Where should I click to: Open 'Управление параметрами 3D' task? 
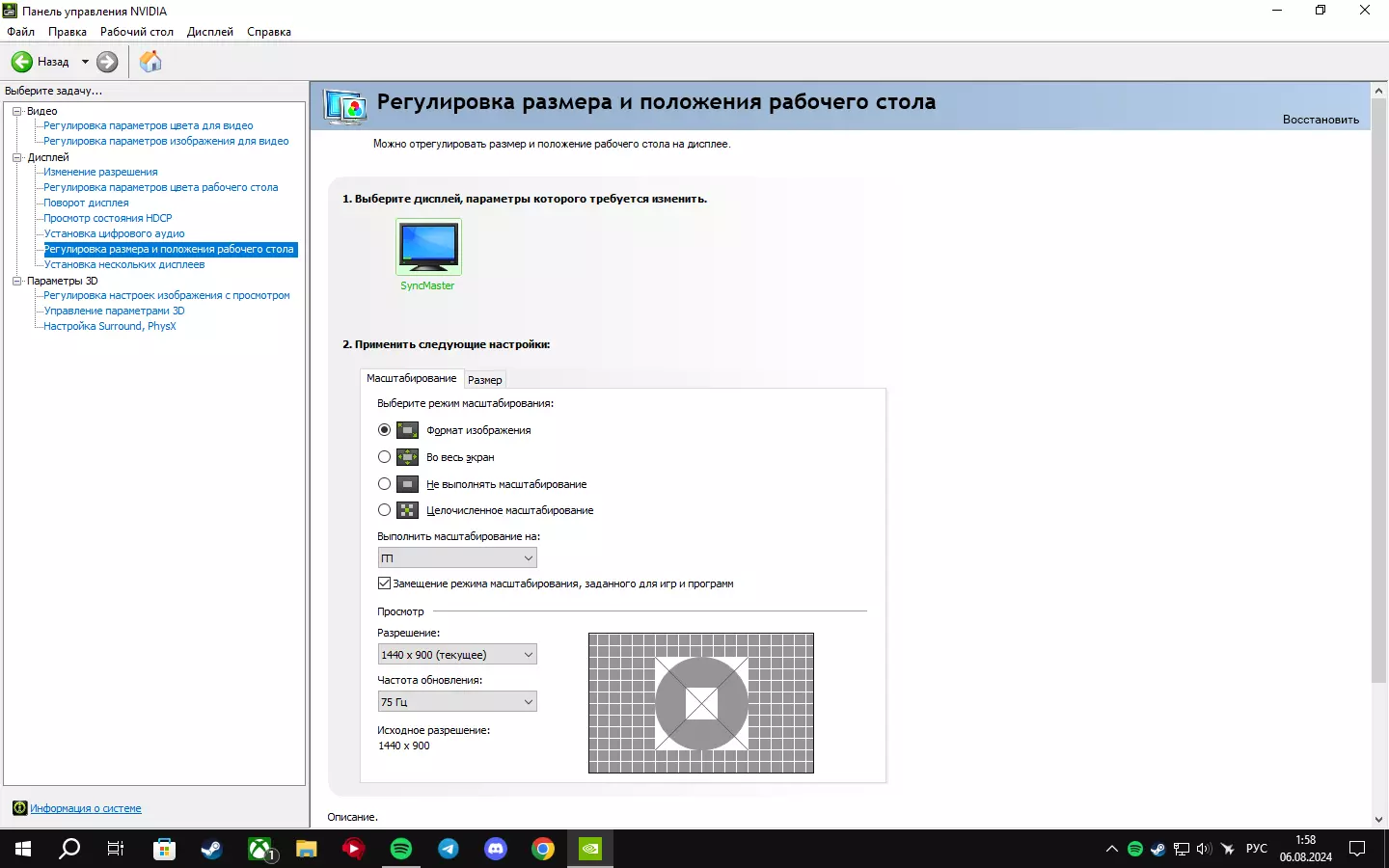(x=114, y=311)
